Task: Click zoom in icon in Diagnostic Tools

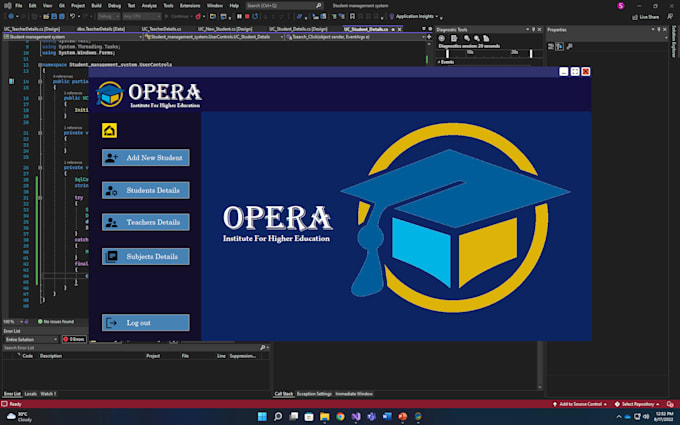Action: (467, 39)
